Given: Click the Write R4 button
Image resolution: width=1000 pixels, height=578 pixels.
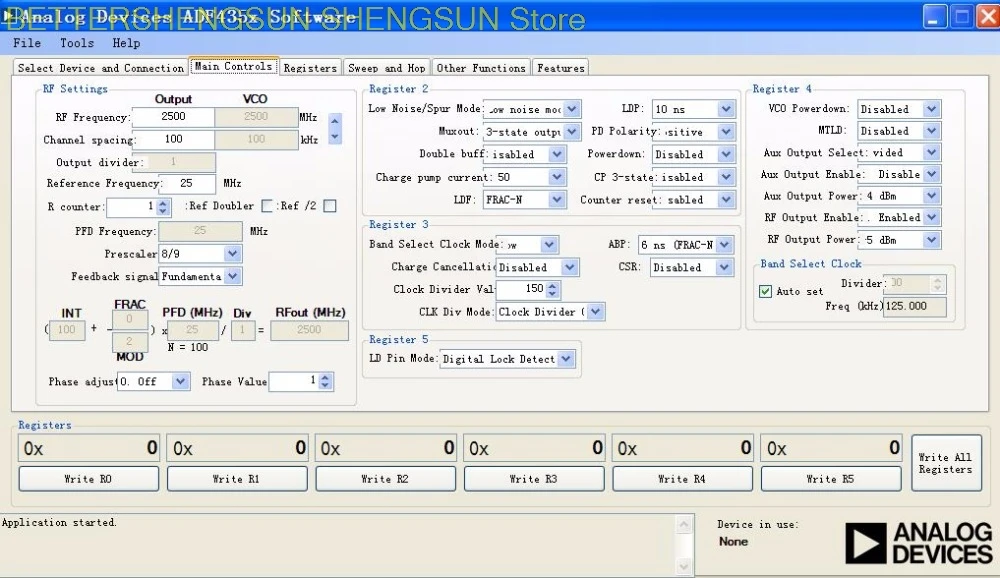Looking at the screenshot, I should pyautogui.click(x=682, y=479).
